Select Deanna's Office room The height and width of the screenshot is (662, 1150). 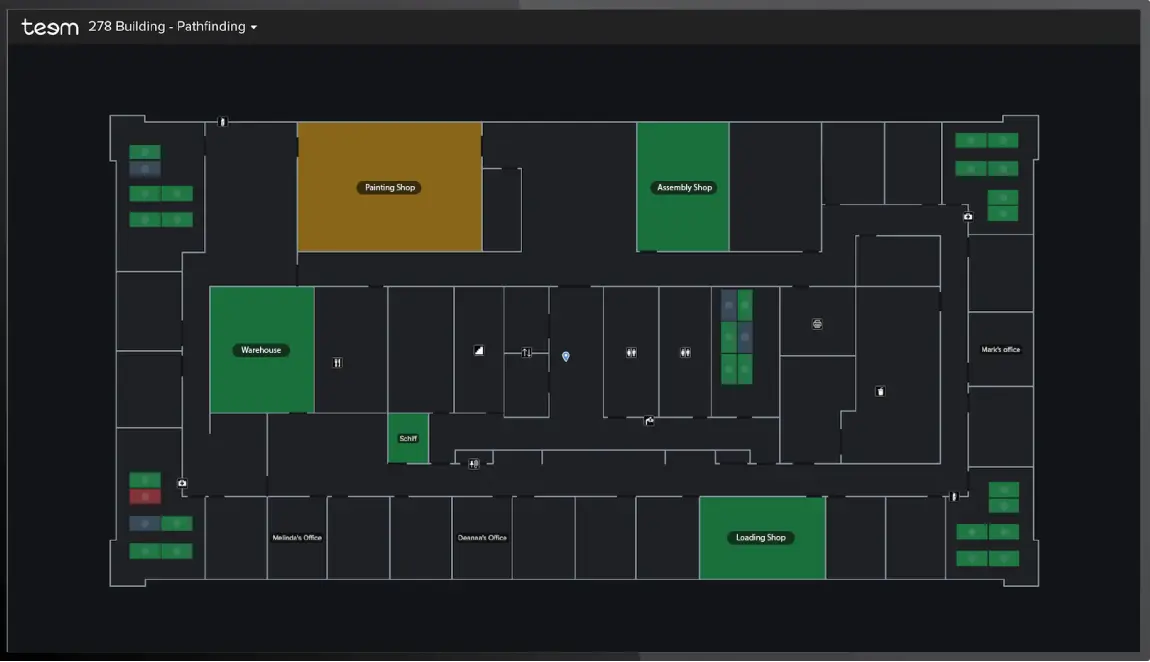[482, 537]
